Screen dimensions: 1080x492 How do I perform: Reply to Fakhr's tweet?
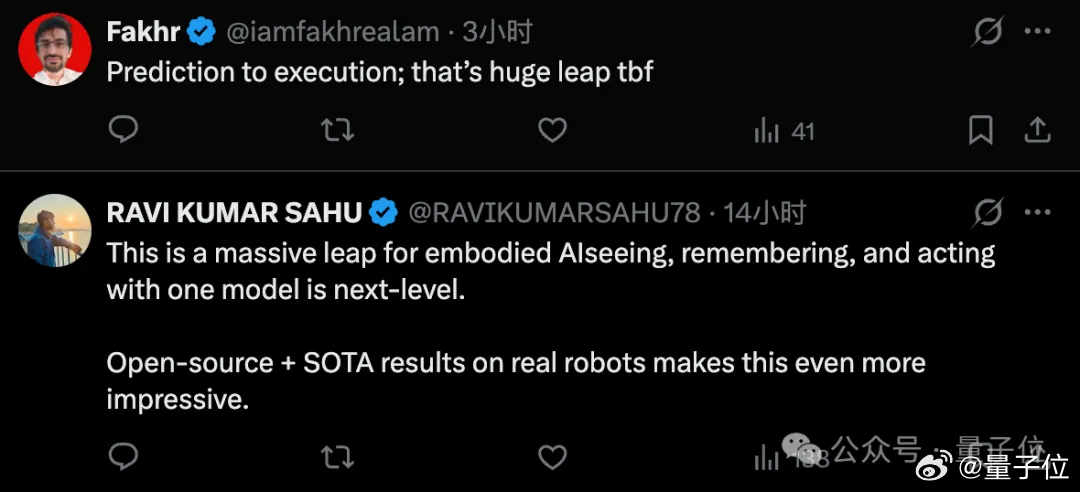pos(123,130)
